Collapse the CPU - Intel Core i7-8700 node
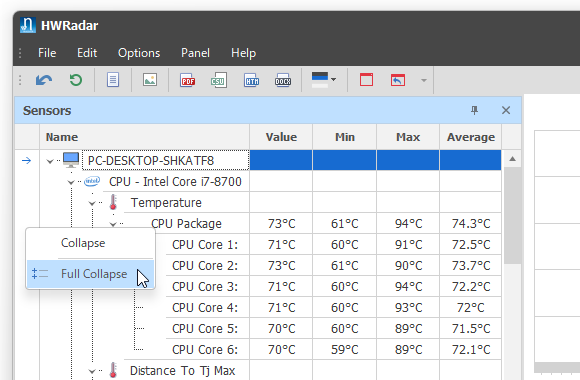This screenshot has width=580, height=380. coord(71,182)
